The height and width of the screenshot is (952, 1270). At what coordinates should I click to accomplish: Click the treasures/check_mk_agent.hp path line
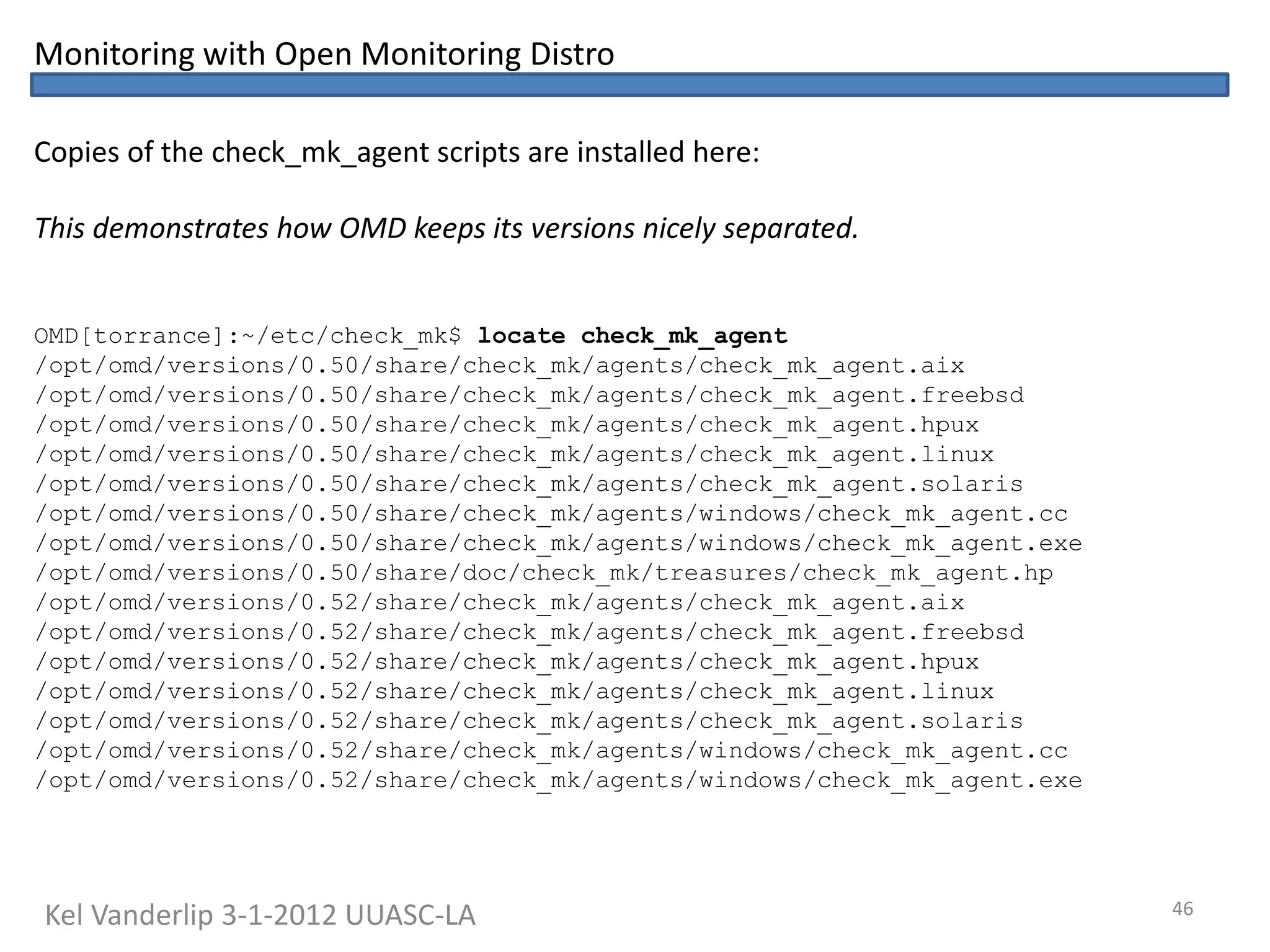543,573
